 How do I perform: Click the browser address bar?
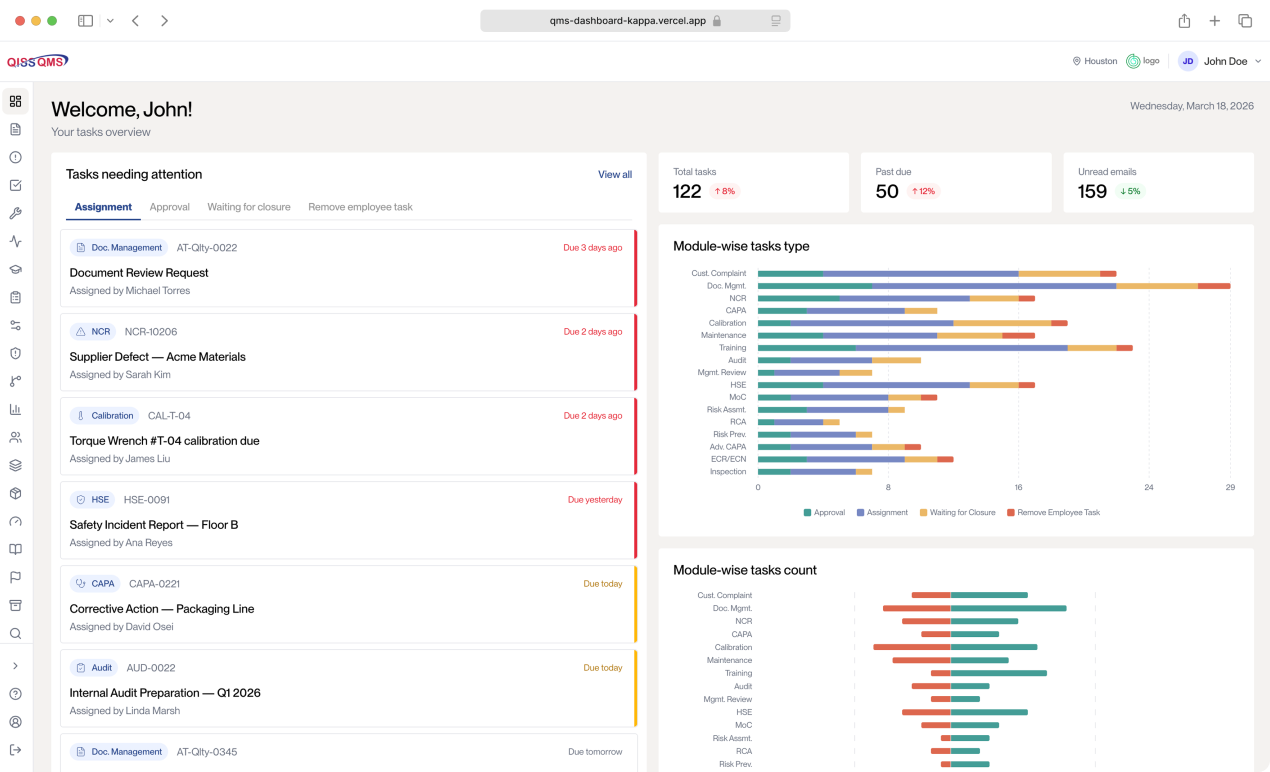coord(635,21)
